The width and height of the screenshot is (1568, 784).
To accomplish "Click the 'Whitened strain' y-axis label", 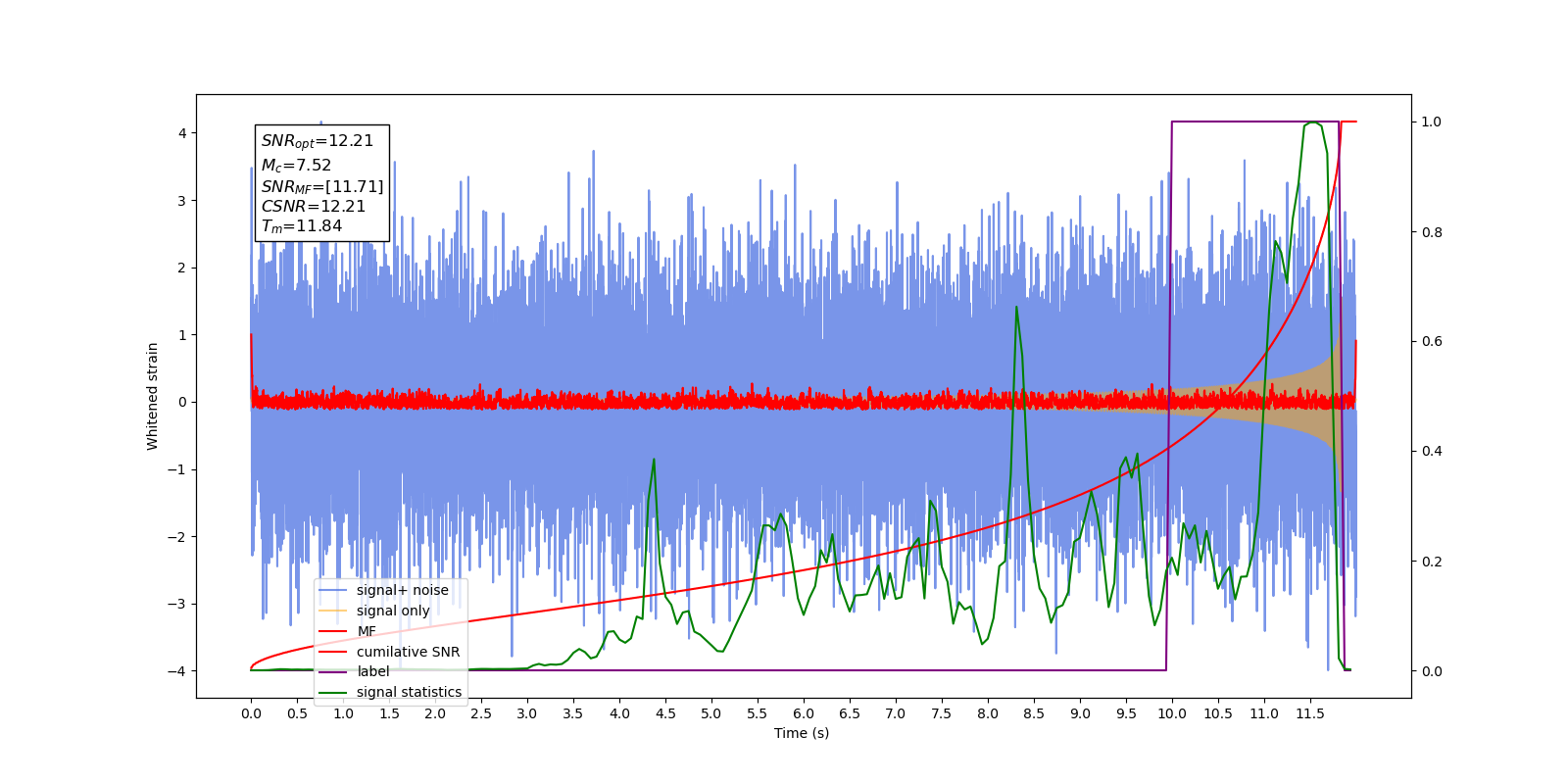I will pos(153,396).
